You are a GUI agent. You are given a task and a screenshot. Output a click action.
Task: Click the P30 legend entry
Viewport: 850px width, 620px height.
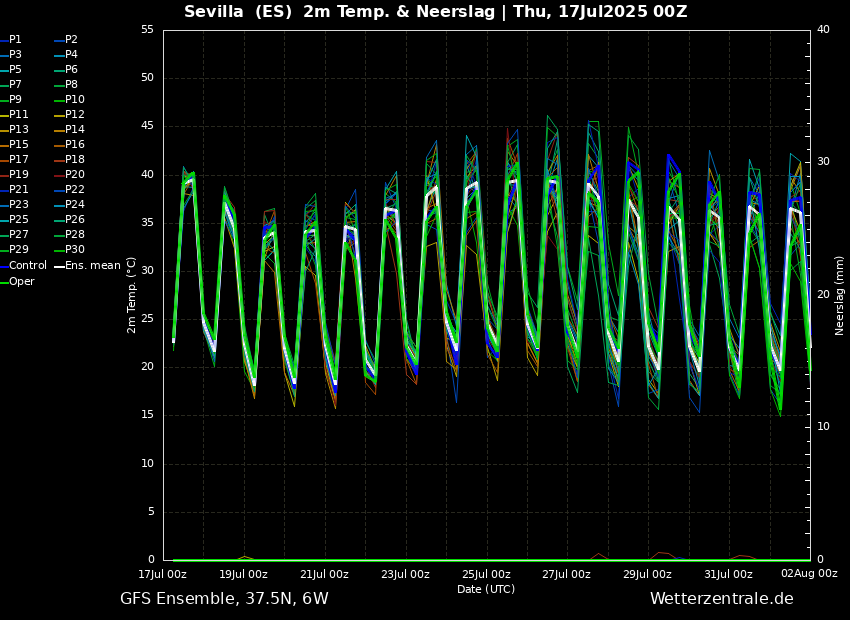pyautogui.click(x=74, y=250)
